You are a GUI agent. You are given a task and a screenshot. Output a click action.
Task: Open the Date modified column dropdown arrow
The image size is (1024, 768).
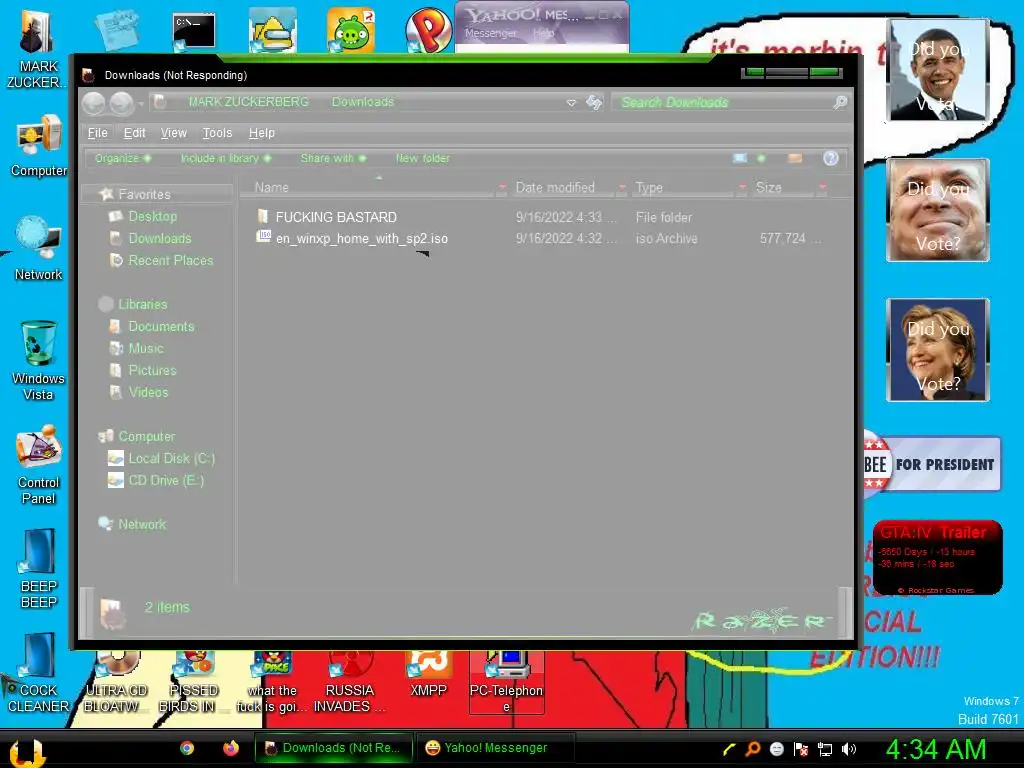(x=622, y=187)
